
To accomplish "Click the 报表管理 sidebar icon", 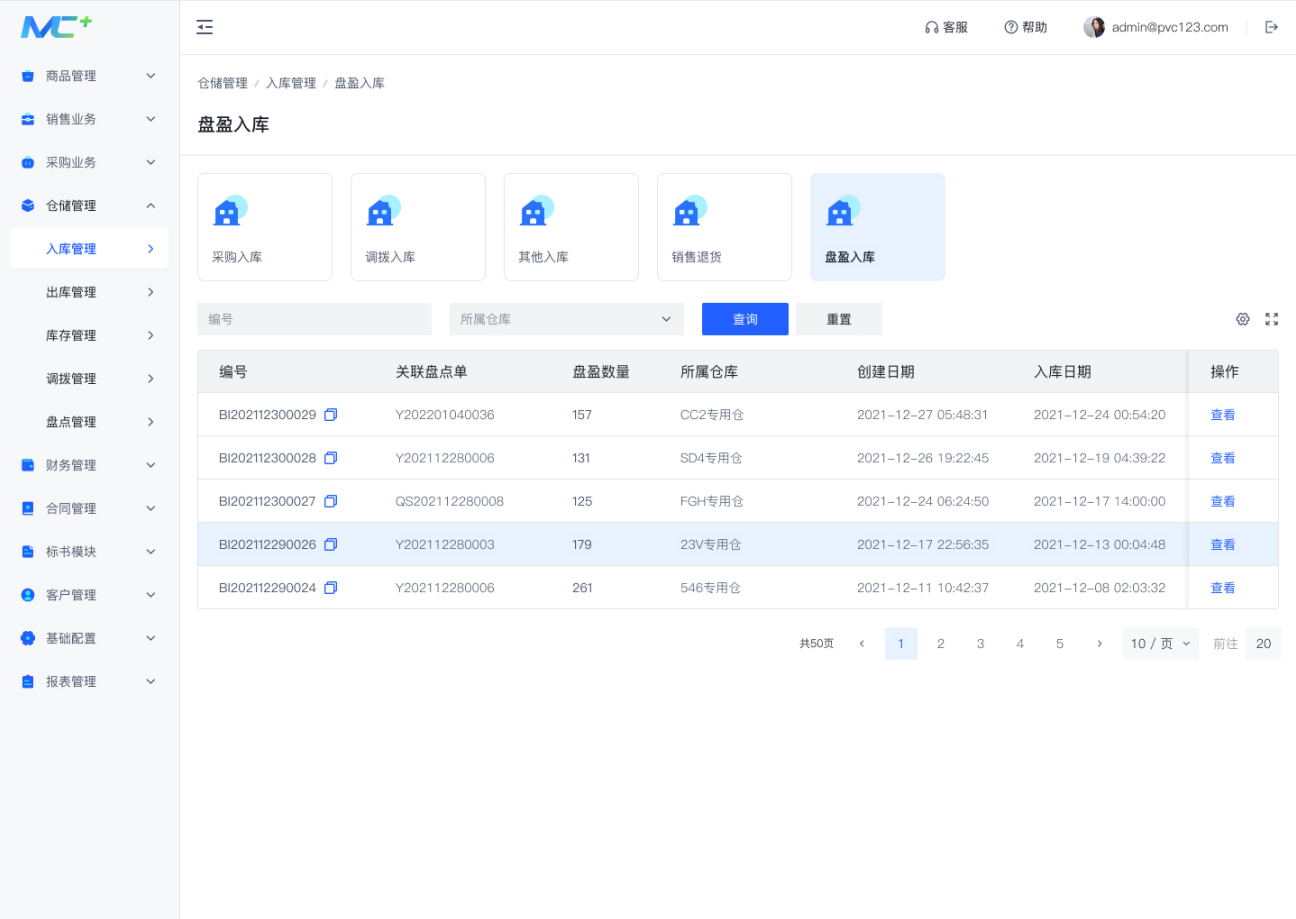I will click(x=28, y=681).
